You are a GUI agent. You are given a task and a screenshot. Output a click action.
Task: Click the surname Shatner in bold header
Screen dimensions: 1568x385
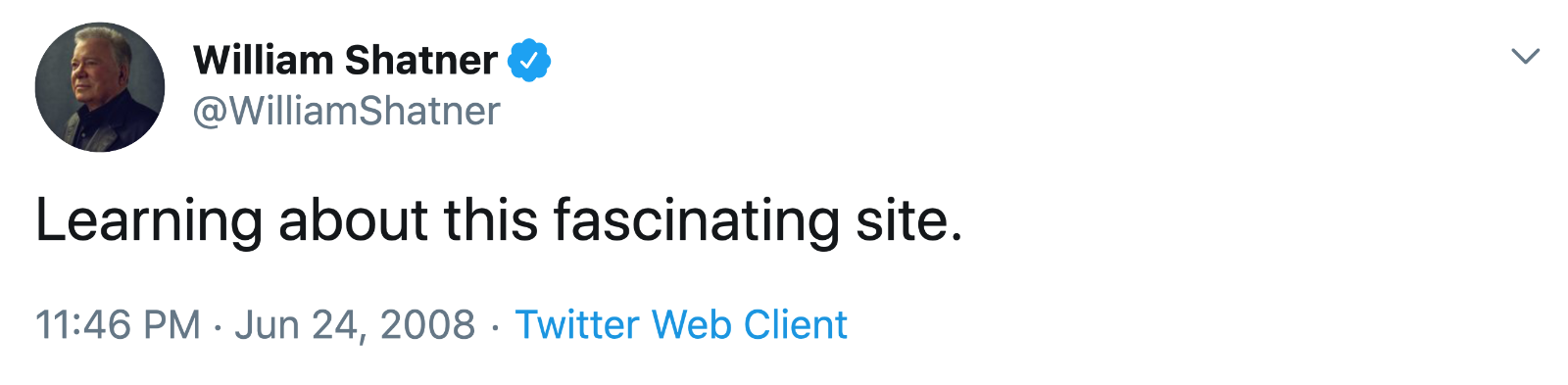(421, 61)
